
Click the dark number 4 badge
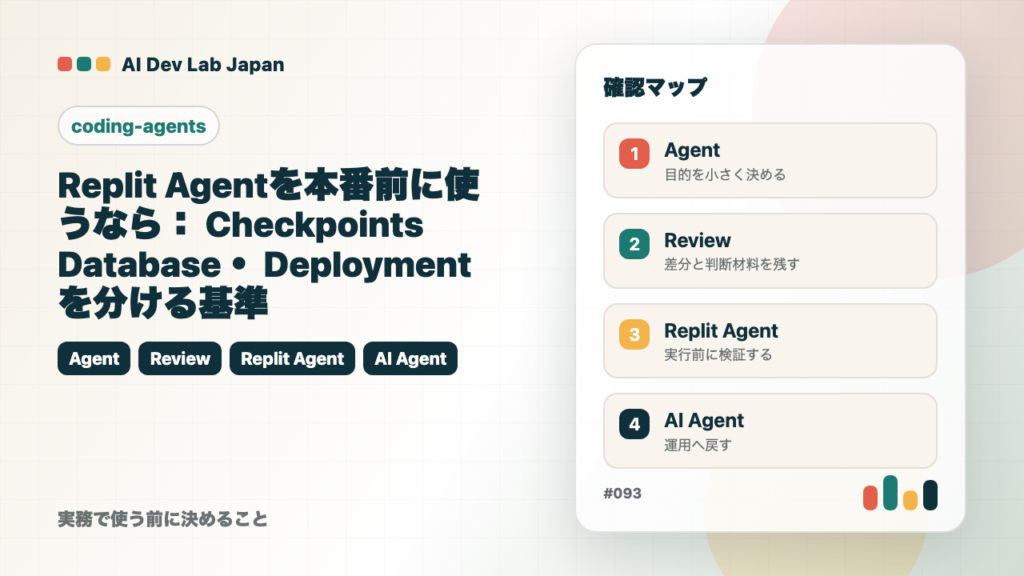(x=634, y=424)
